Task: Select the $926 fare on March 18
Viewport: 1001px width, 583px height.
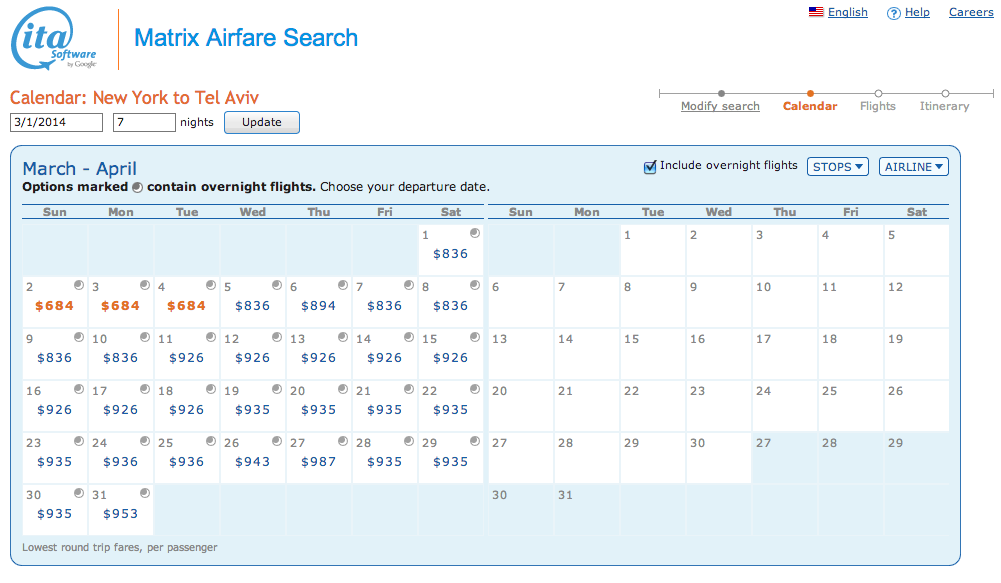Action: coord(186,410)
